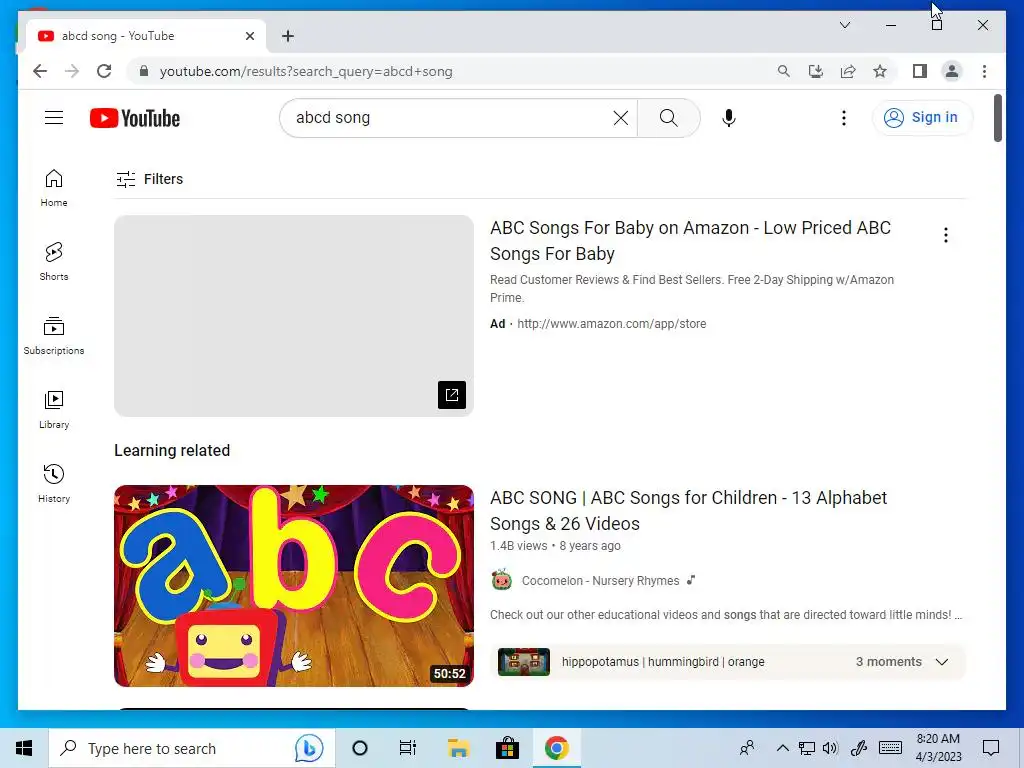This screenshot has height=768, width=1024.
Task: Open Subscriptions in sidebar
Action: click(x=54, y=336)
